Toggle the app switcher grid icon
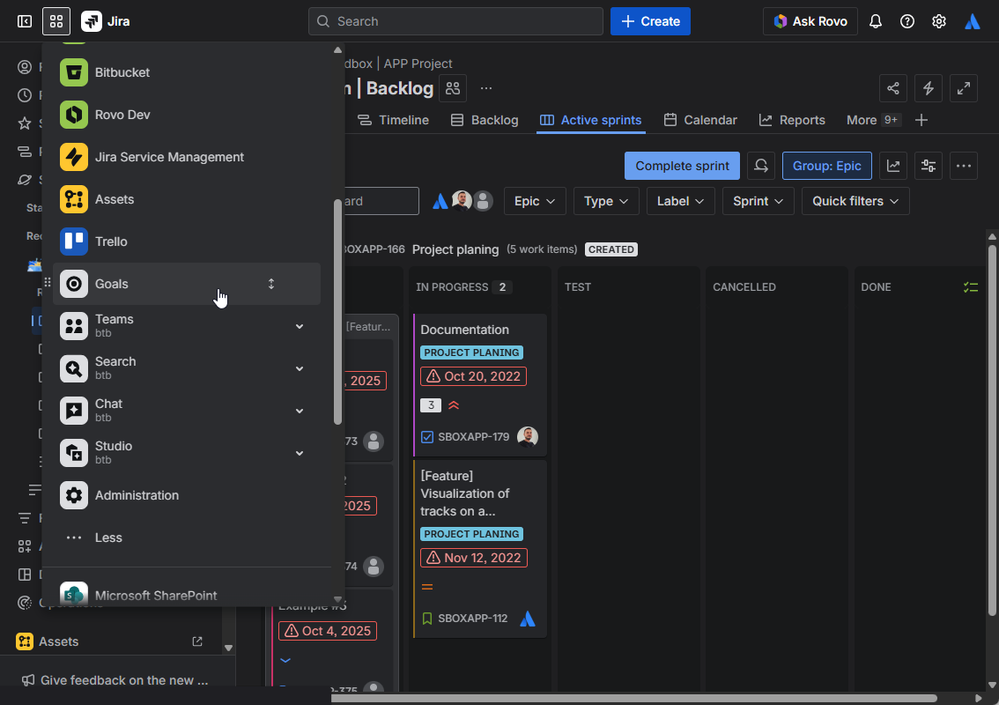This screenshot has height=705, width=999. click(x=56, y=22)
